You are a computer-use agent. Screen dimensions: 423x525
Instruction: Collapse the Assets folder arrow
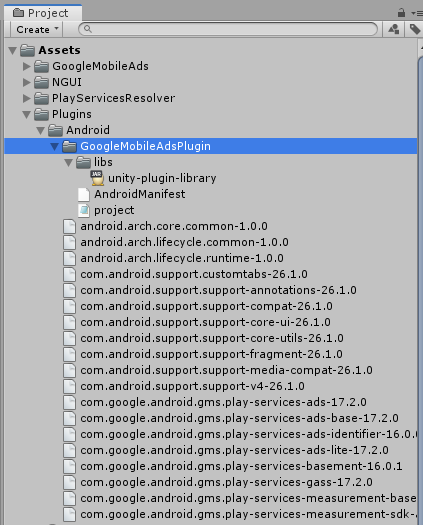[x=13, y=51]
